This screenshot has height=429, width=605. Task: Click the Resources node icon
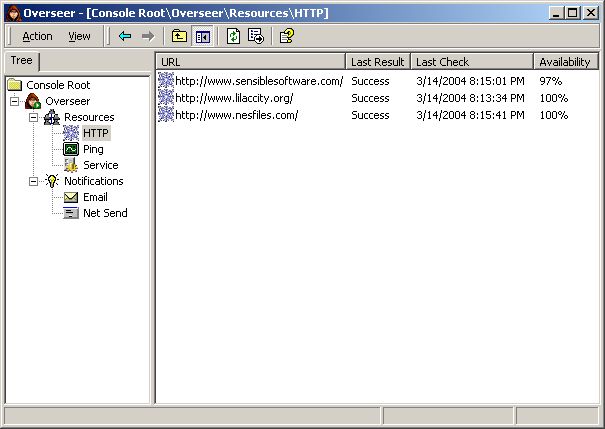coord(52,117)
